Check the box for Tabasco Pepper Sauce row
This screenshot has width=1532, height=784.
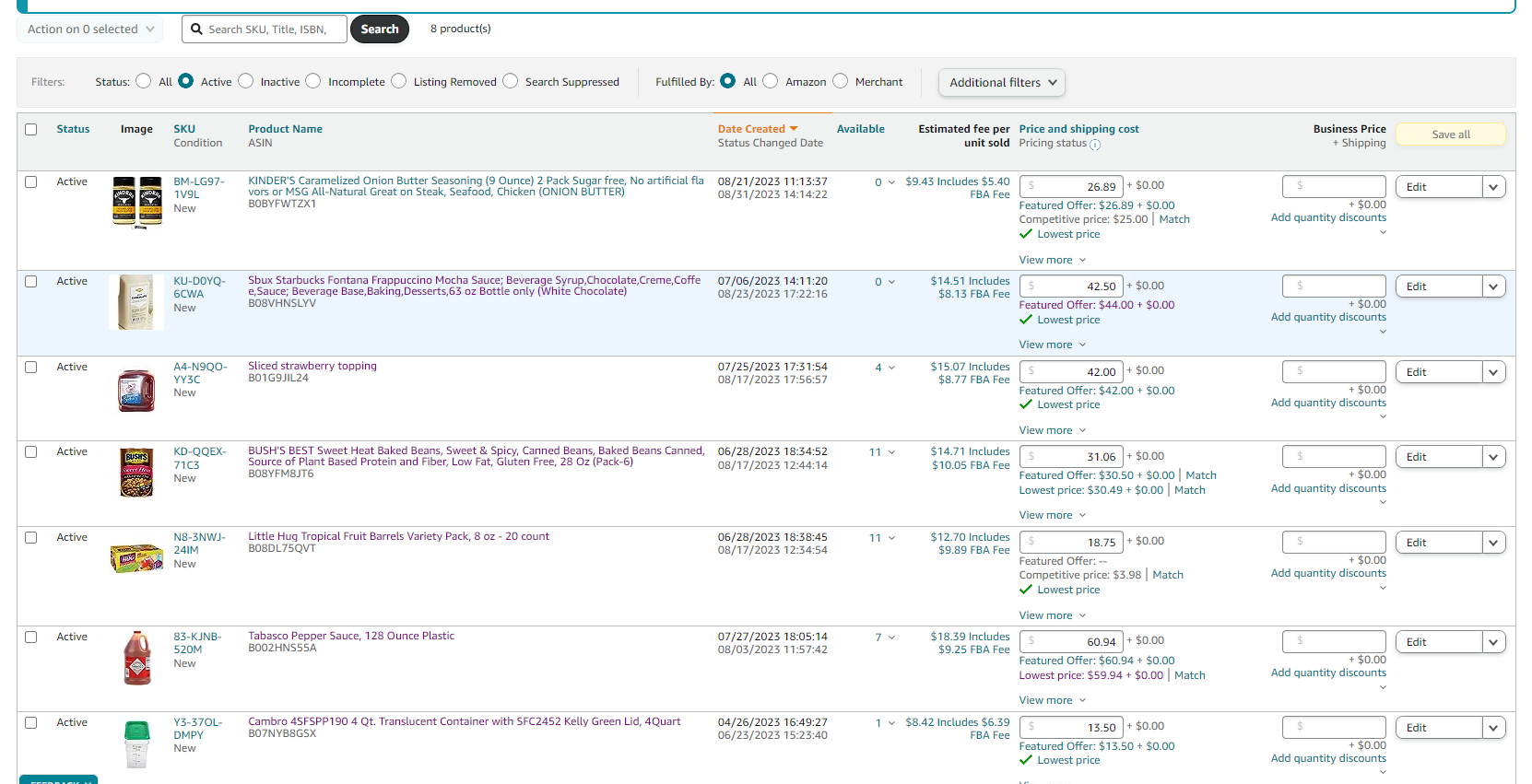tap(31, 637)
